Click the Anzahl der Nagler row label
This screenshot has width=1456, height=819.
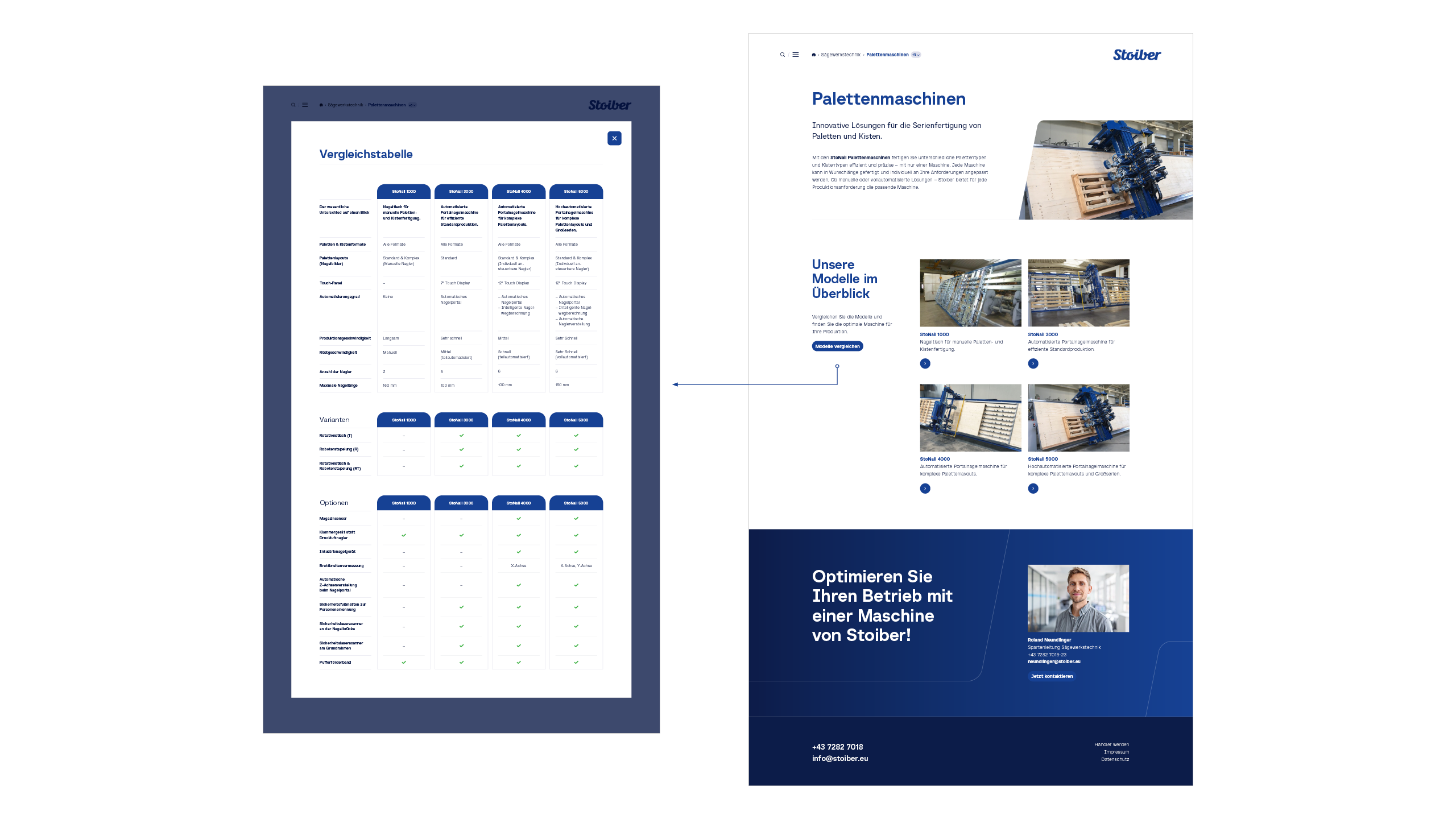coord(336,372)
